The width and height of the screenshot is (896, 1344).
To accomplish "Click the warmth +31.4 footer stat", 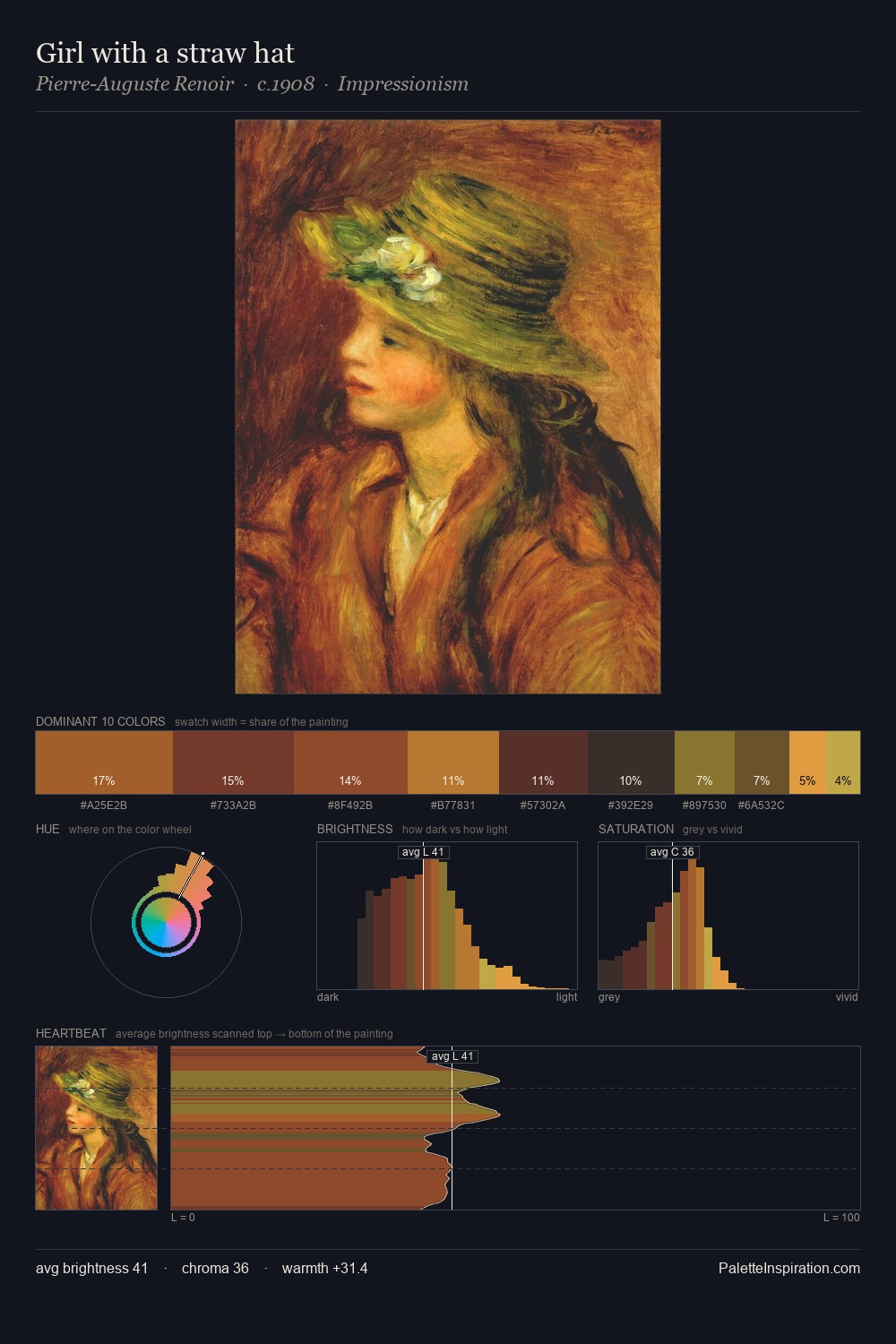I will (x=325, y=1268).
